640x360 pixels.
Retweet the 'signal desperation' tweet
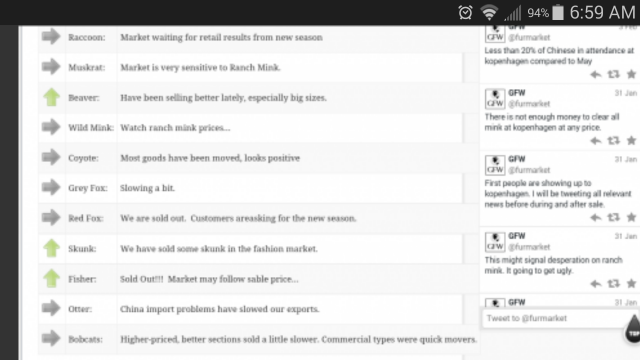pyautogui.click(x=613, y=284)
